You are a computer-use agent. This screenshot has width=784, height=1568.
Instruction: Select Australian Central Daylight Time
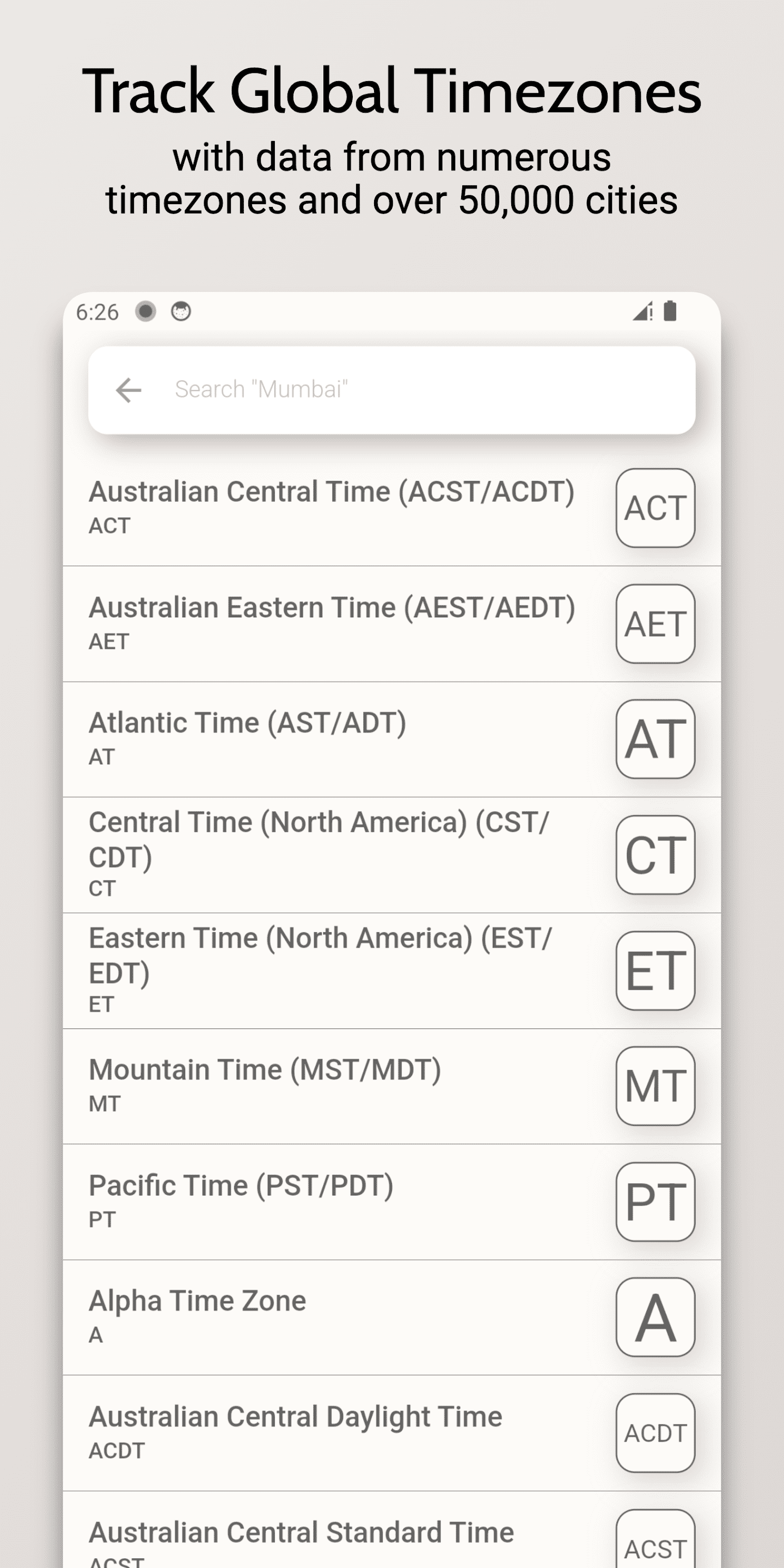[296, 1432]
